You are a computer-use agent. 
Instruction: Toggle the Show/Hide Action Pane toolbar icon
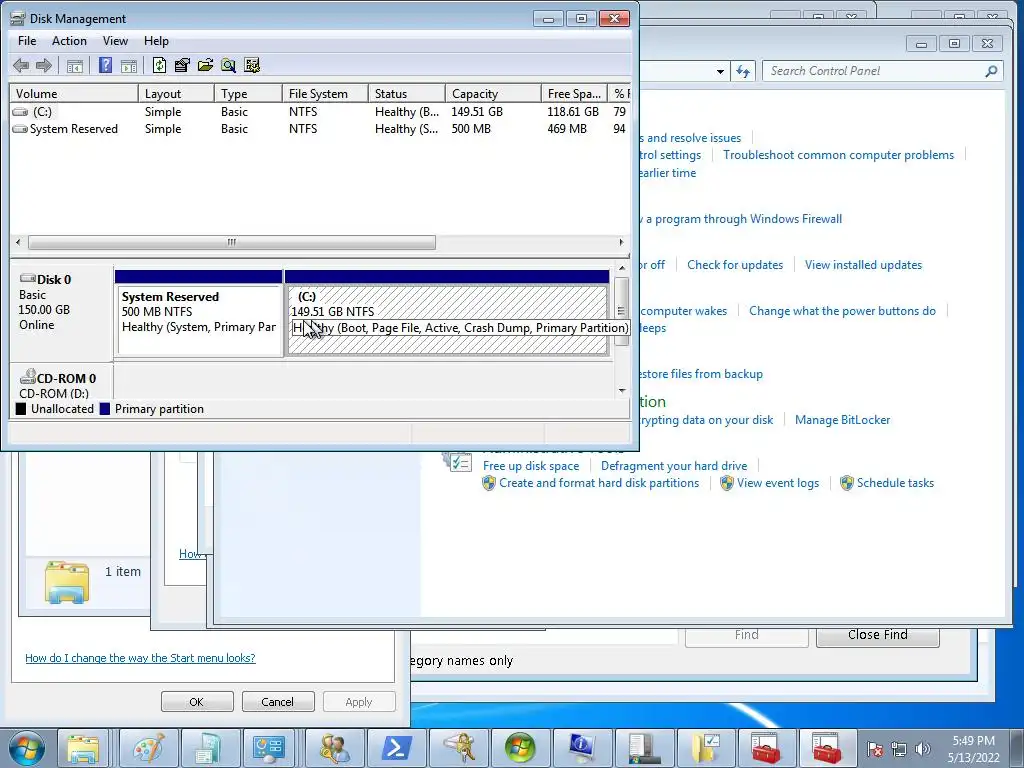tap(129, 65)
